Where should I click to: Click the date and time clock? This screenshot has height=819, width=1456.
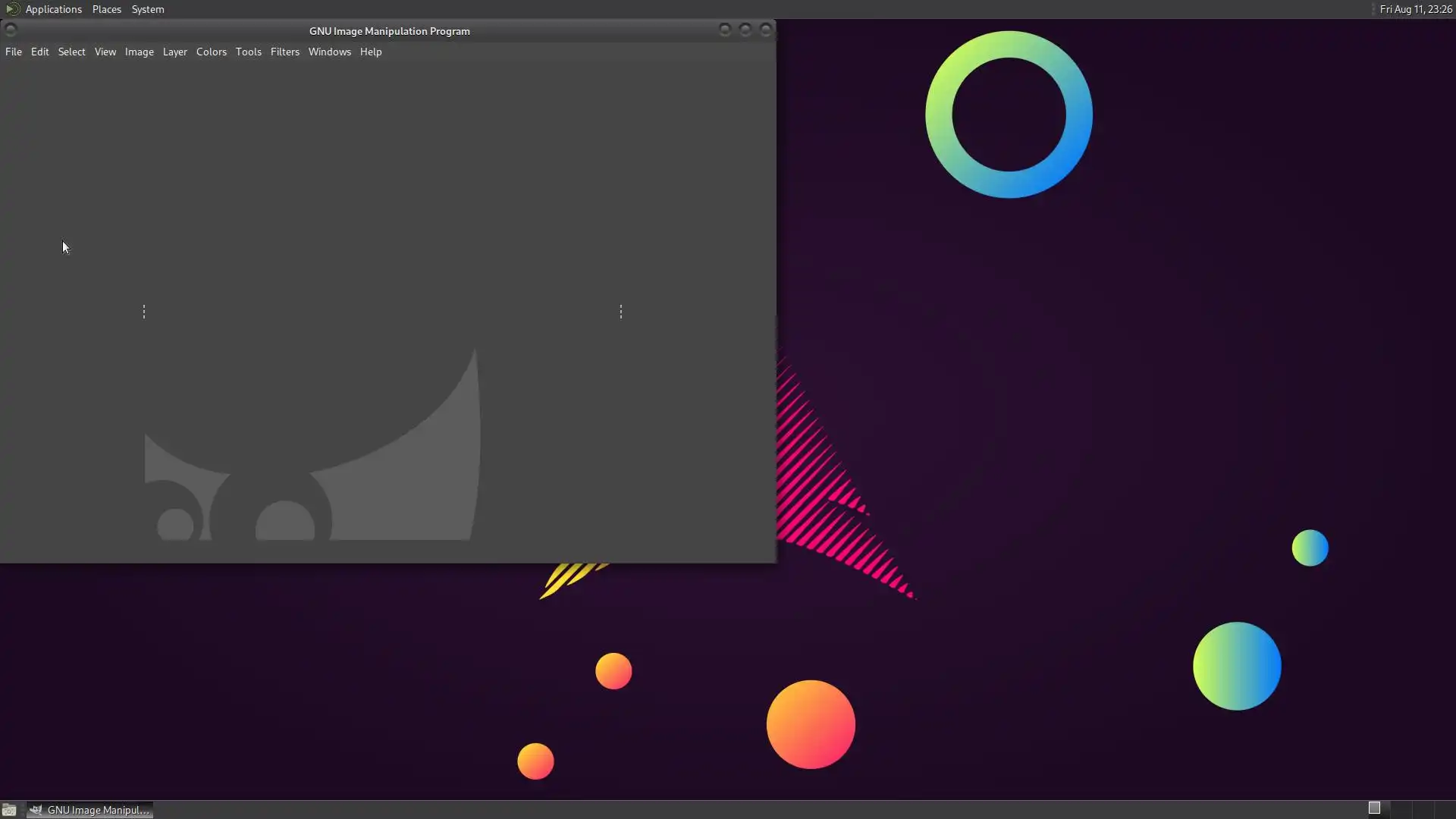(1415, 9)
